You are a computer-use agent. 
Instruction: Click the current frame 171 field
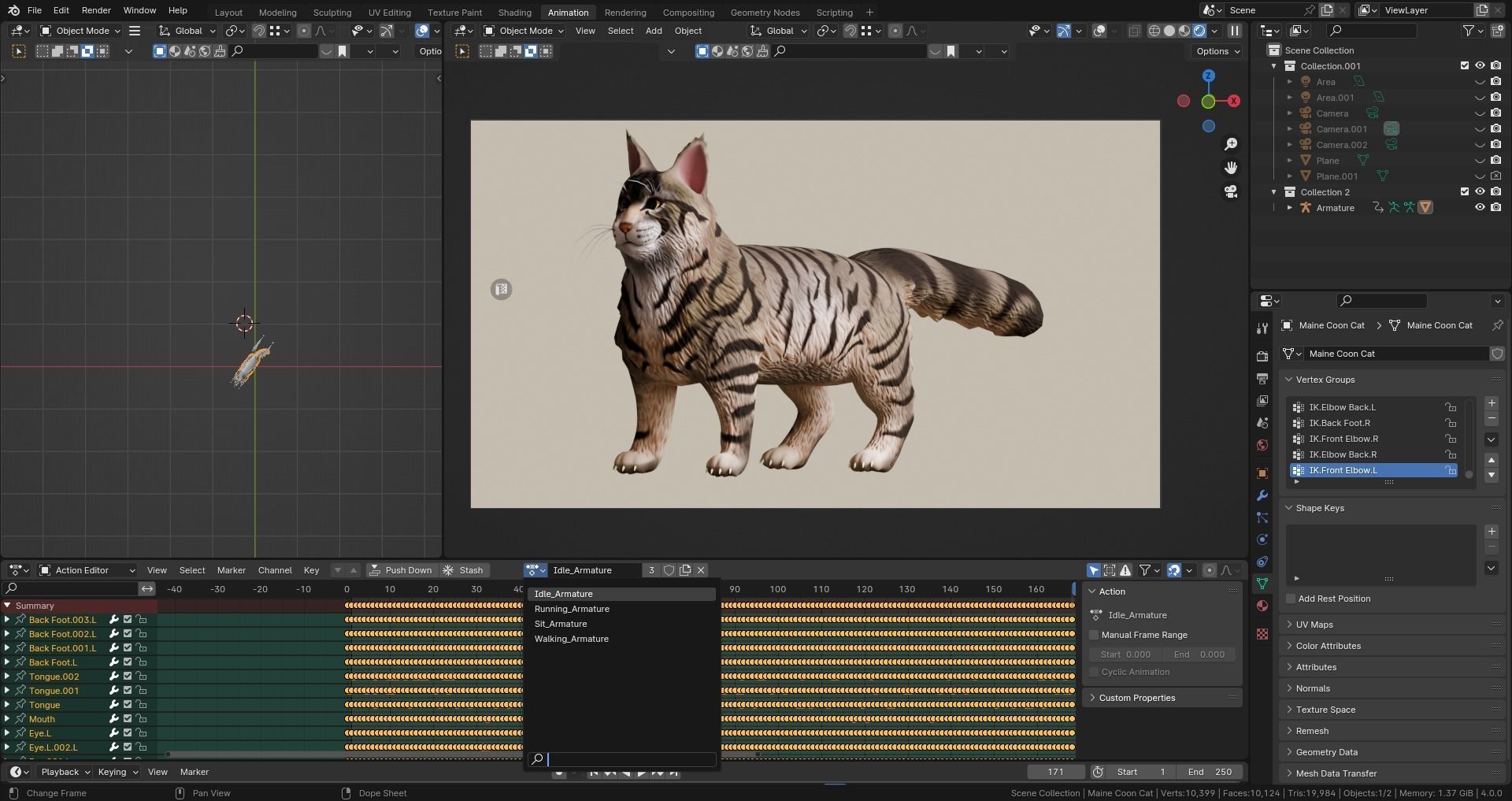(1055, 772)
